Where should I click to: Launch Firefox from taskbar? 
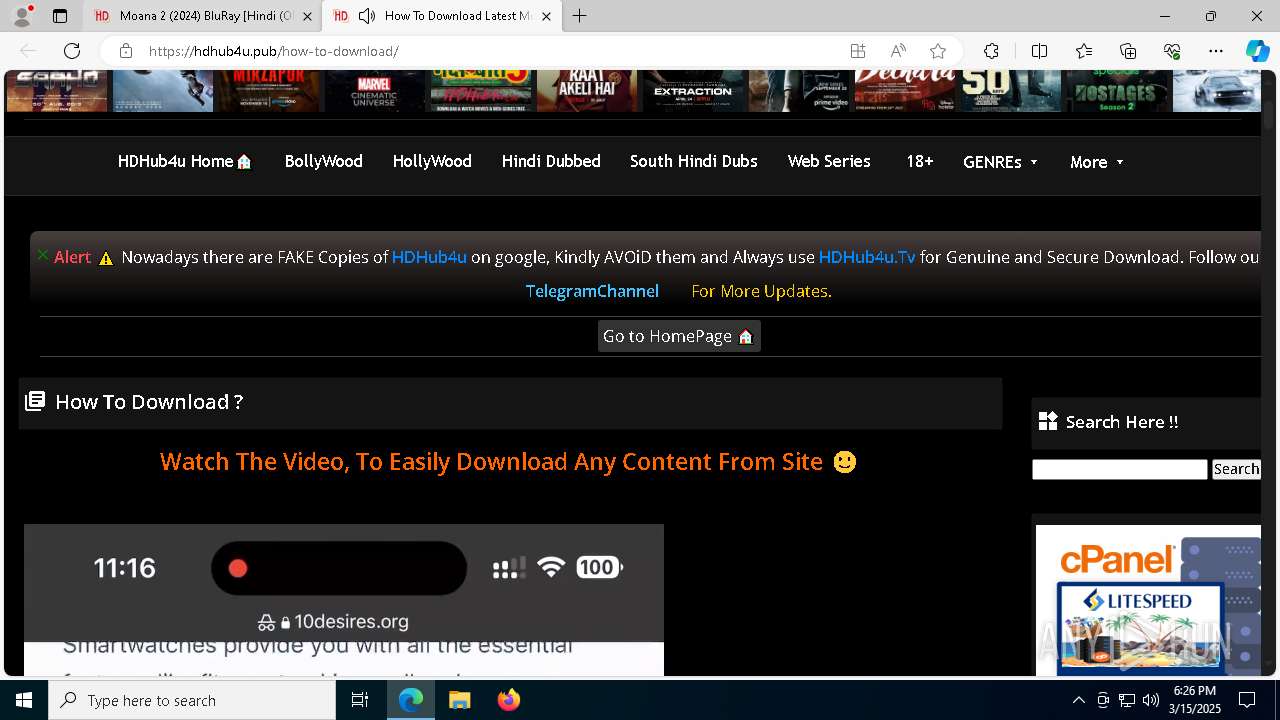[508, 700]
